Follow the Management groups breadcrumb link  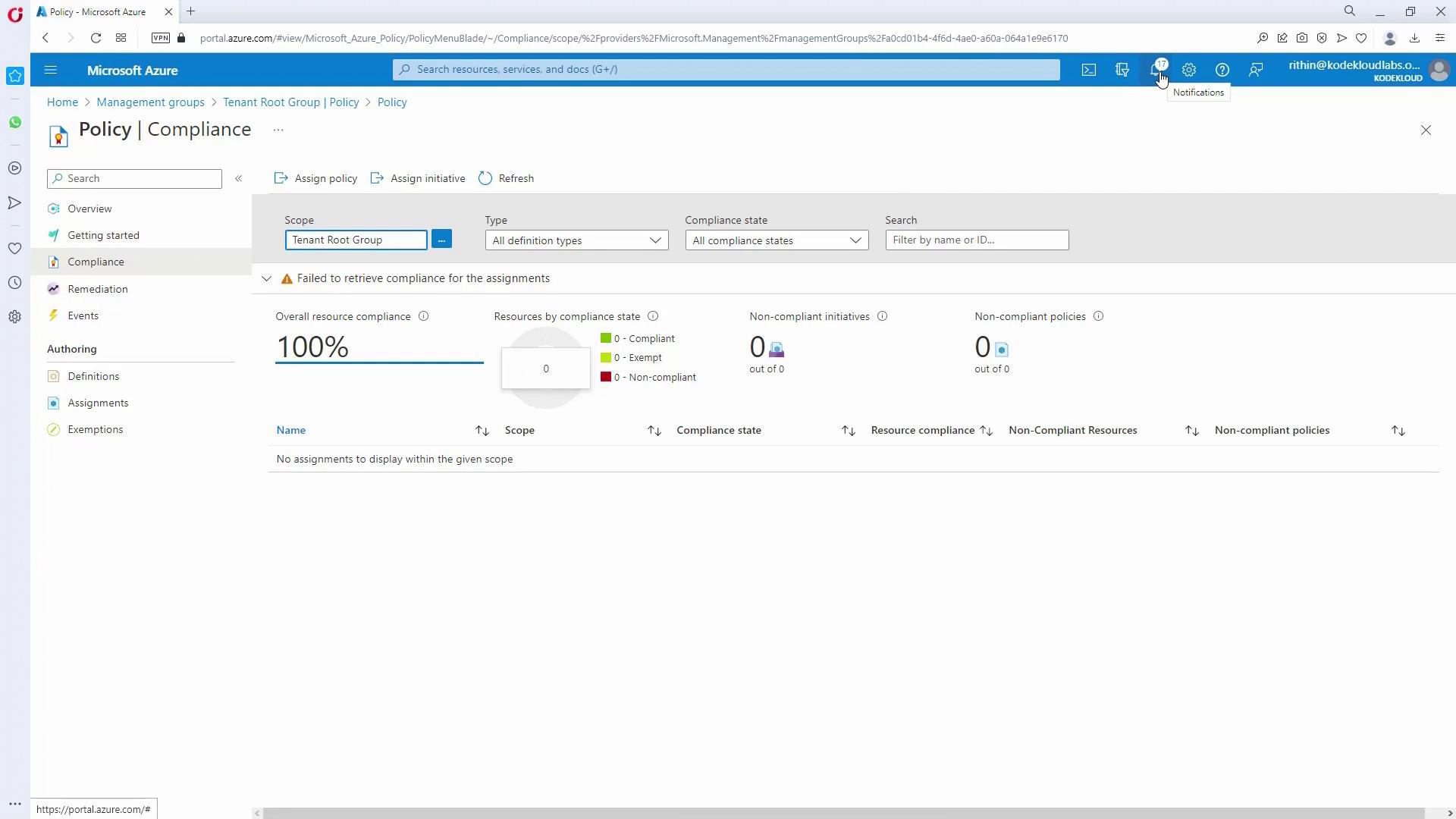[x=150, y=102]
